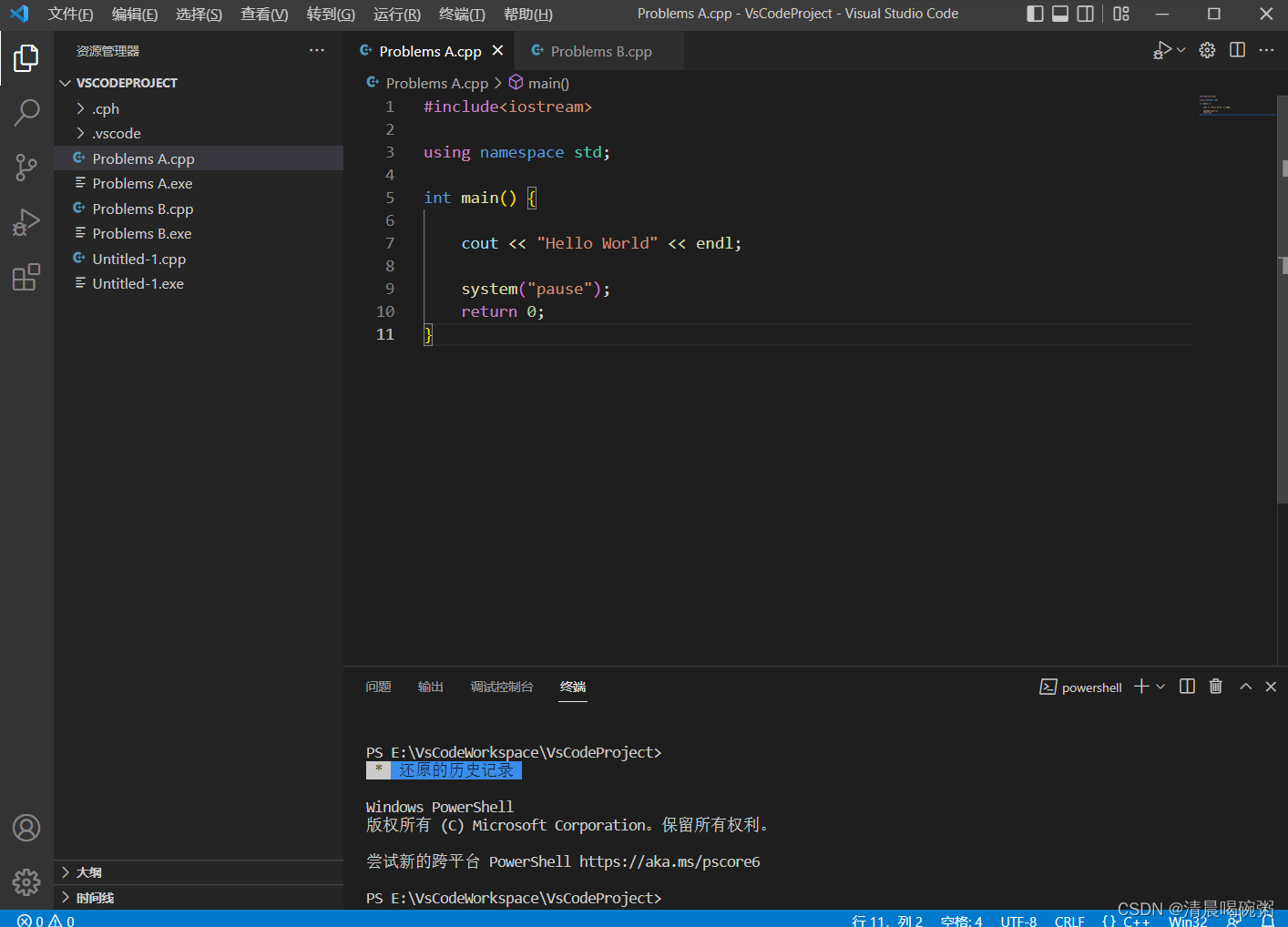Switch to the 调试控制台 panel tab
The height and width of the screenshot is (927, 1288).
click(x=502, y=687)
